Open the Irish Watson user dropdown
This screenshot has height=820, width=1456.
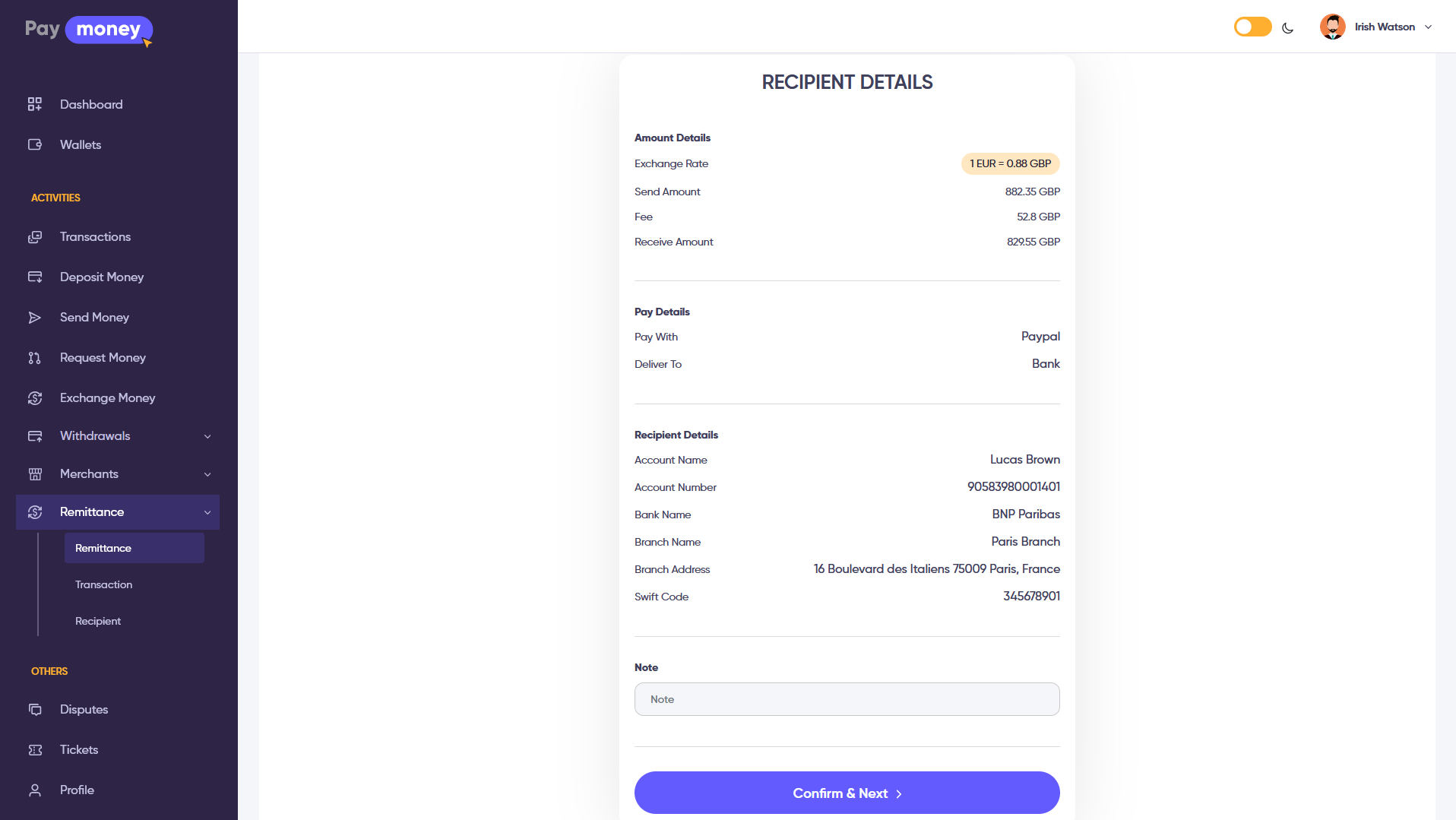point(1376,27)
